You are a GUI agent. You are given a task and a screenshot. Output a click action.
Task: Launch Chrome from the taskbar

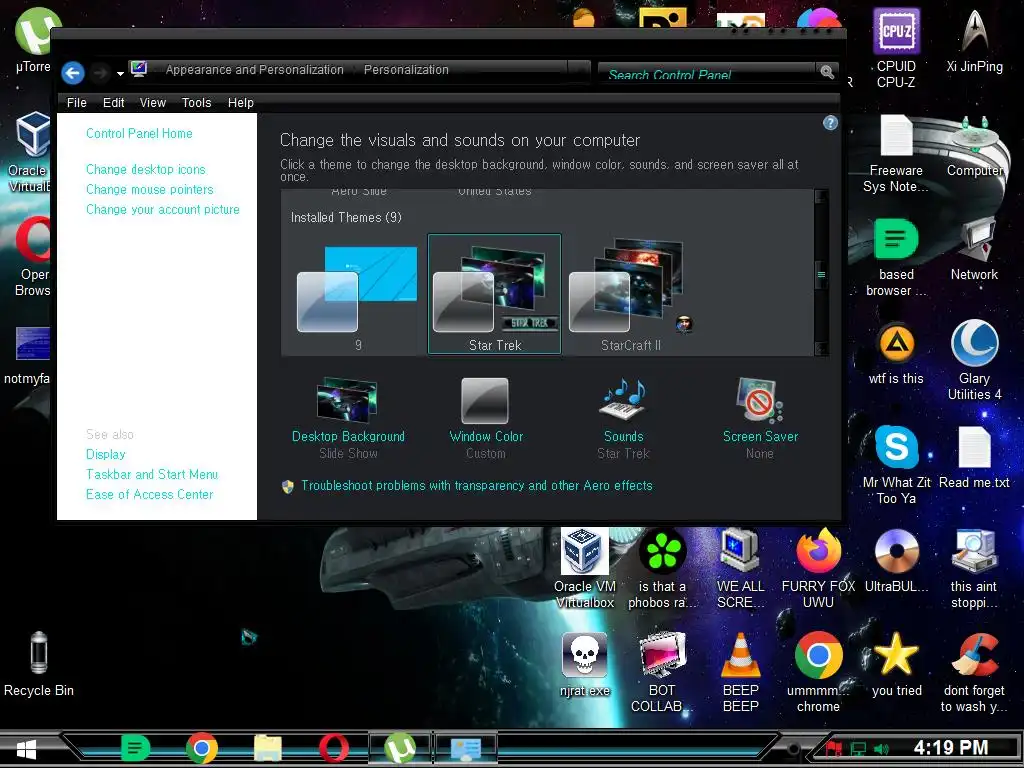tap(202, 748)
